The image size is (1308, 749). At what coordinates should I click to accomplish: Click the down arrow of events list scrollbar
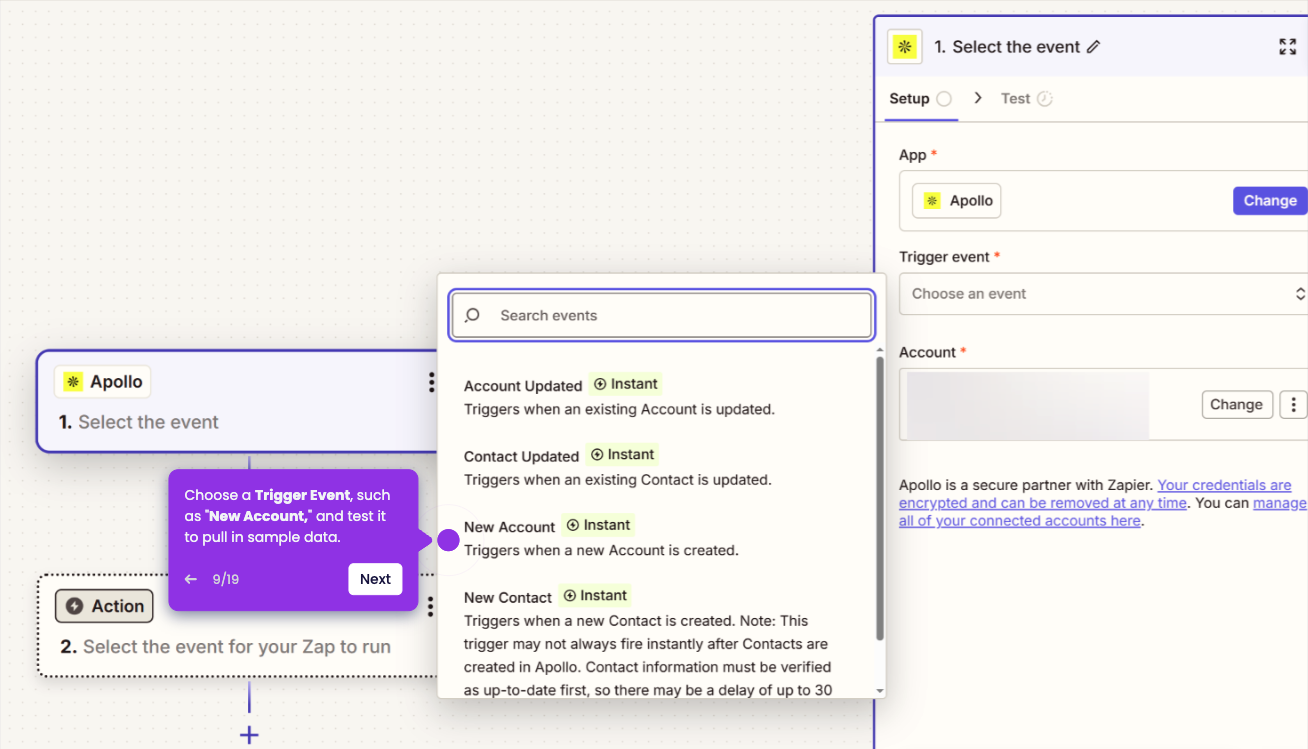(x=880, y=691)
